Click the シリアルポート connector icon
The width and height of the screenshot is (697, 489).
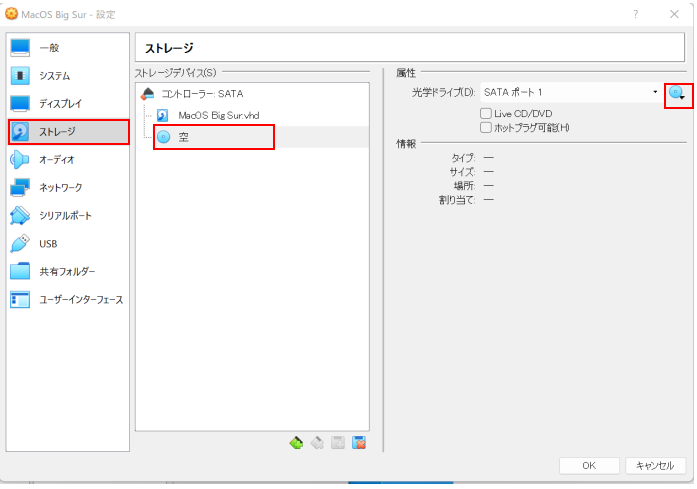pyautogui.click(x=20, y=216)
